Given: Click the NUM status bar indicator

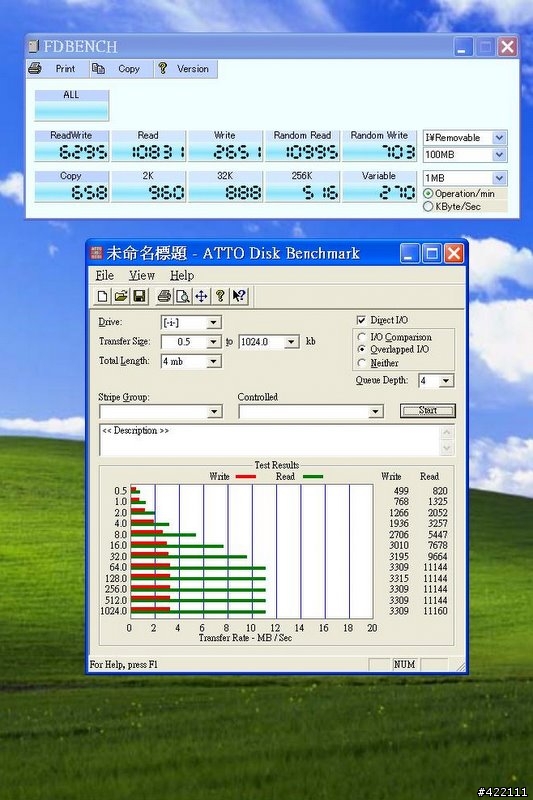Looking at the screenshot, I should point(404,664).
